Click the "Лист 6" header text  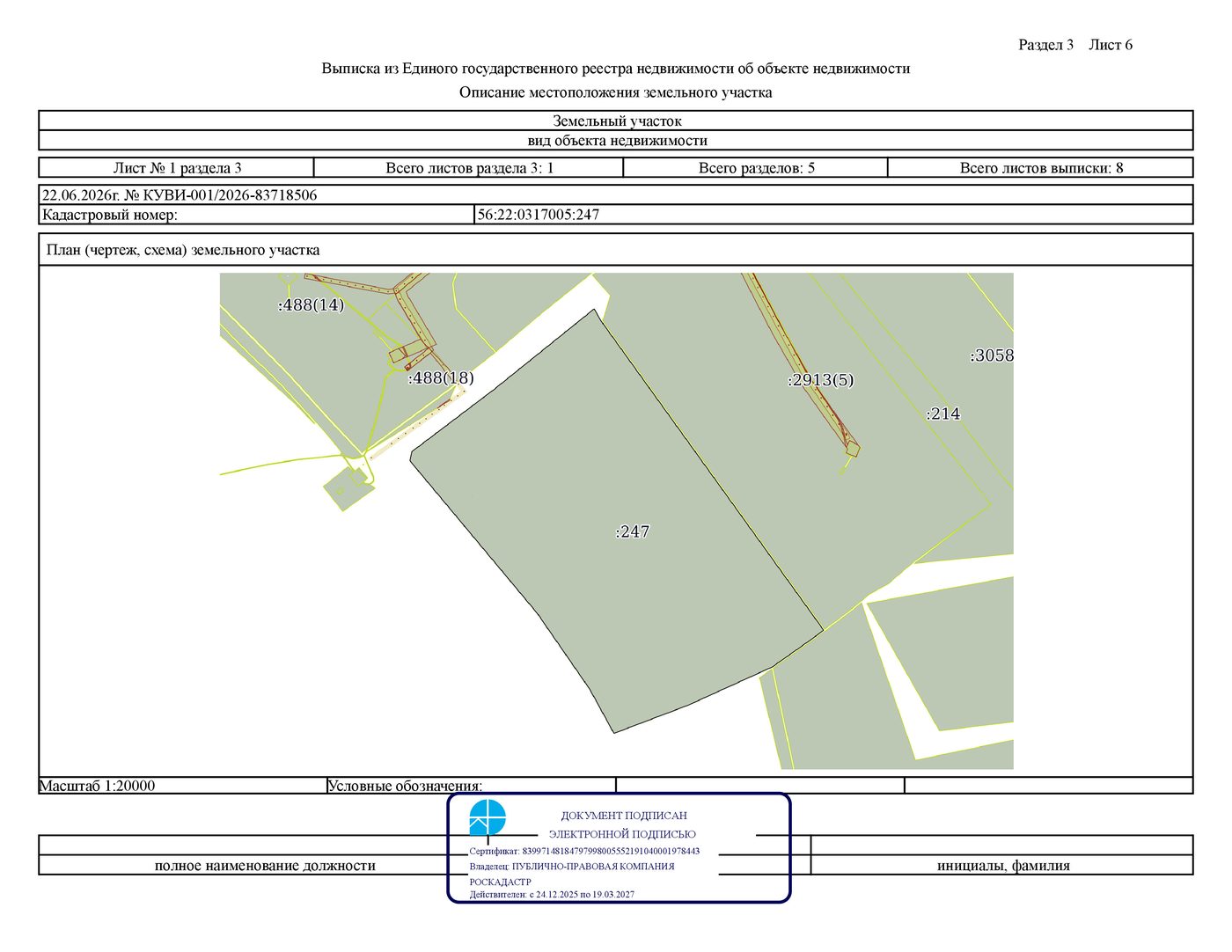(x=1111, y=45)
